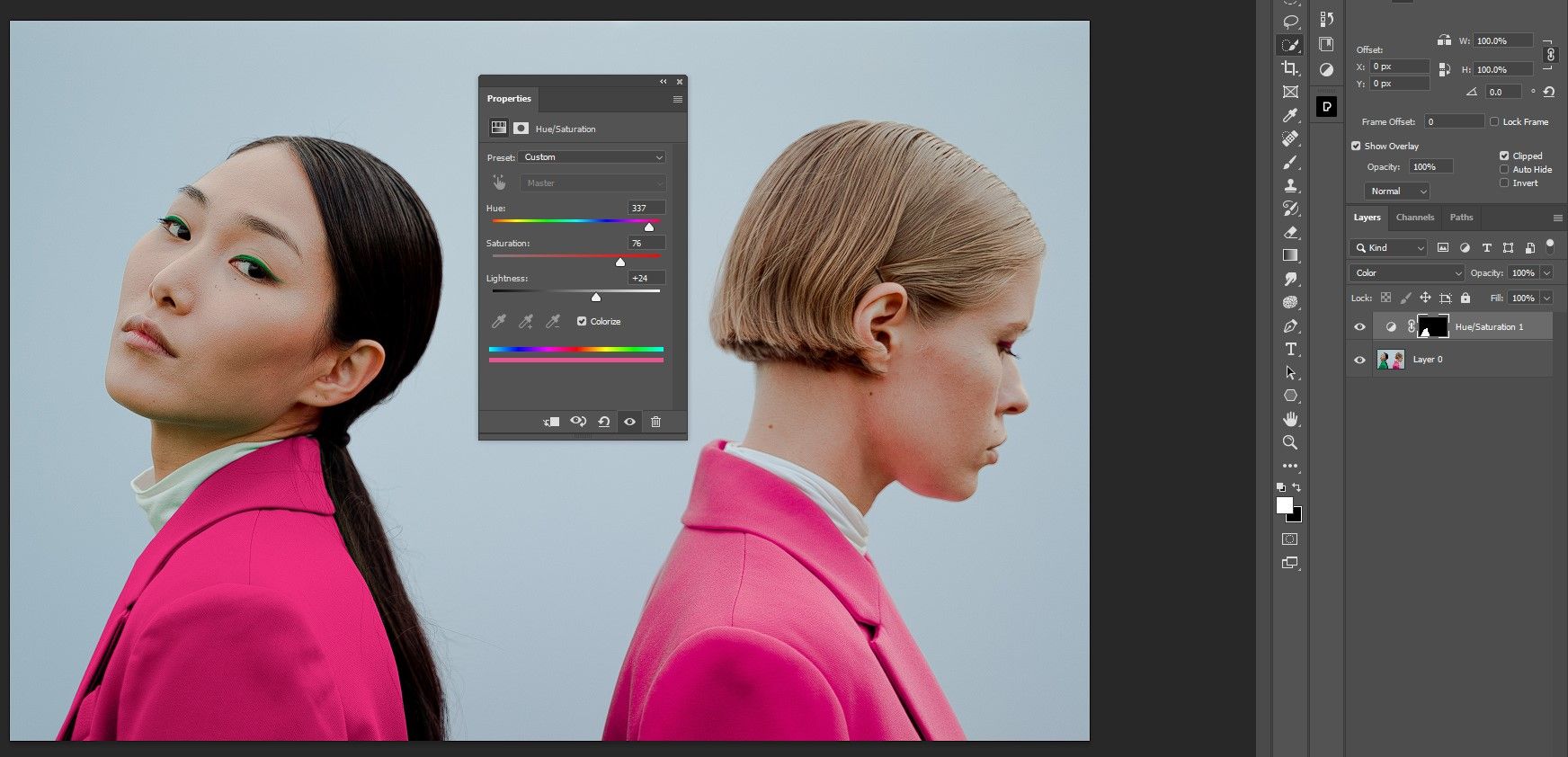Open the Properties panel flyout menu
Screen dimensions: 1568x757
click(x=677, y=99)
